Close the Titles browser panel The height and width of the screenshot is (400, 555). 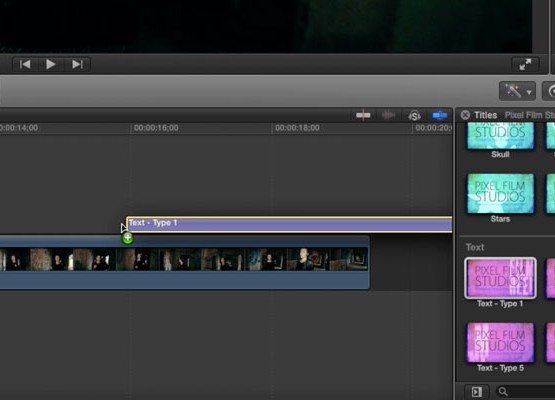465,115
